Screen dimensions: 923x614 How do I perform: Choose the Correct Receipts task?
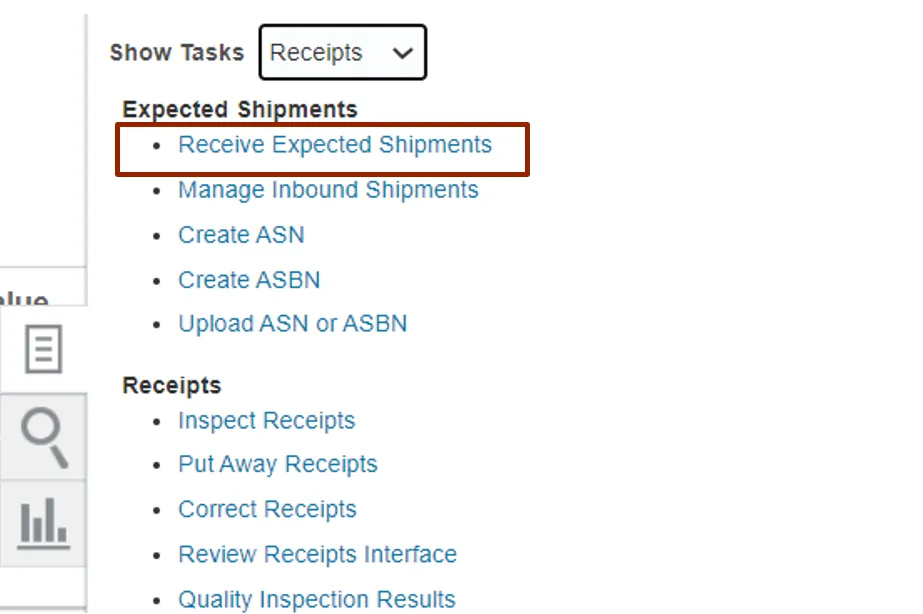(x=267, y=509)
